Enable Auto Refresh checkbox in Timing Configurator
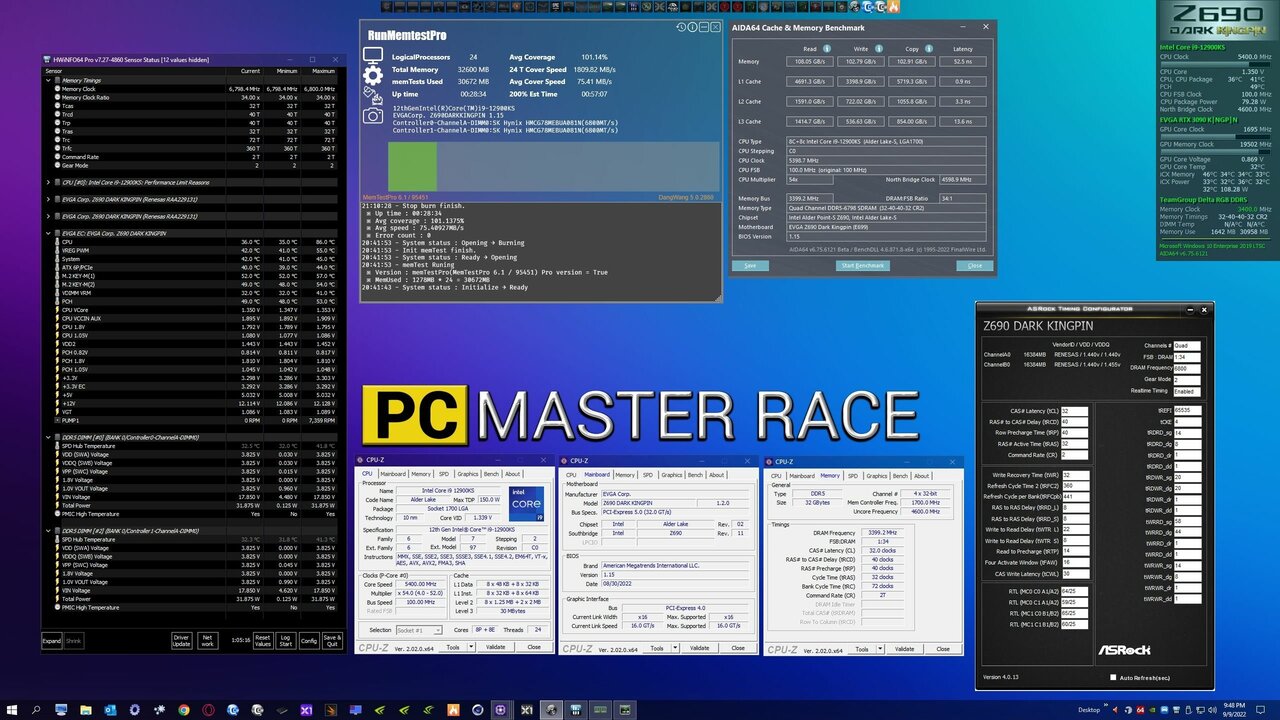The width and height of the screenshot is (1280, 720). click(1114, 677)
